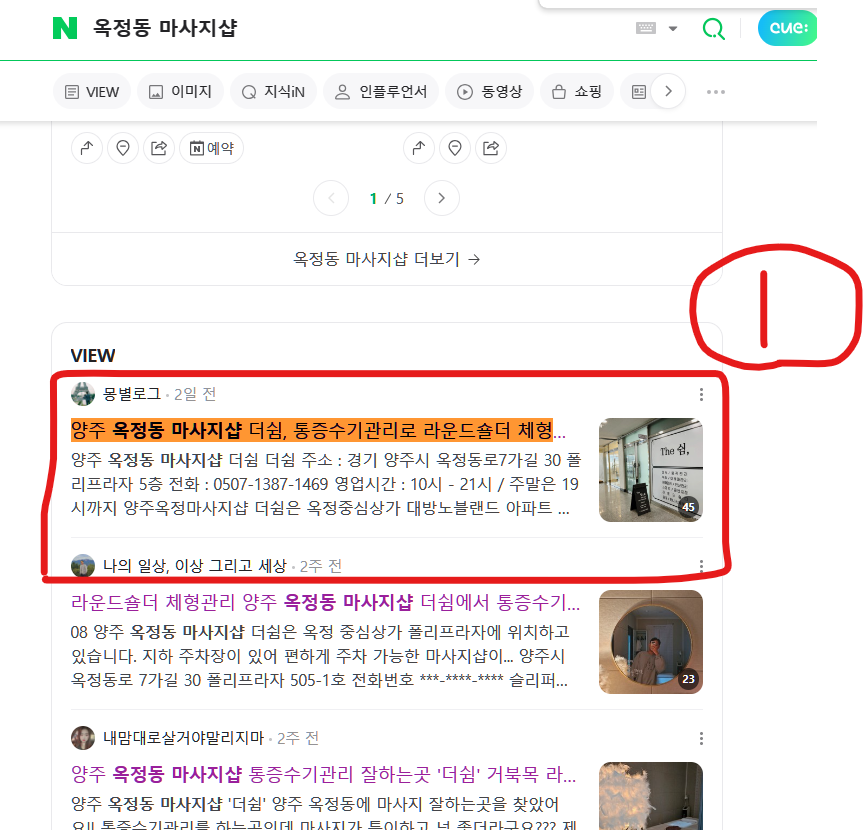The image size is (864, 830).
Task: Open the post 라운드숄더 체형관리 양주 옥정동 마사지샵
Action: point(325,602)
